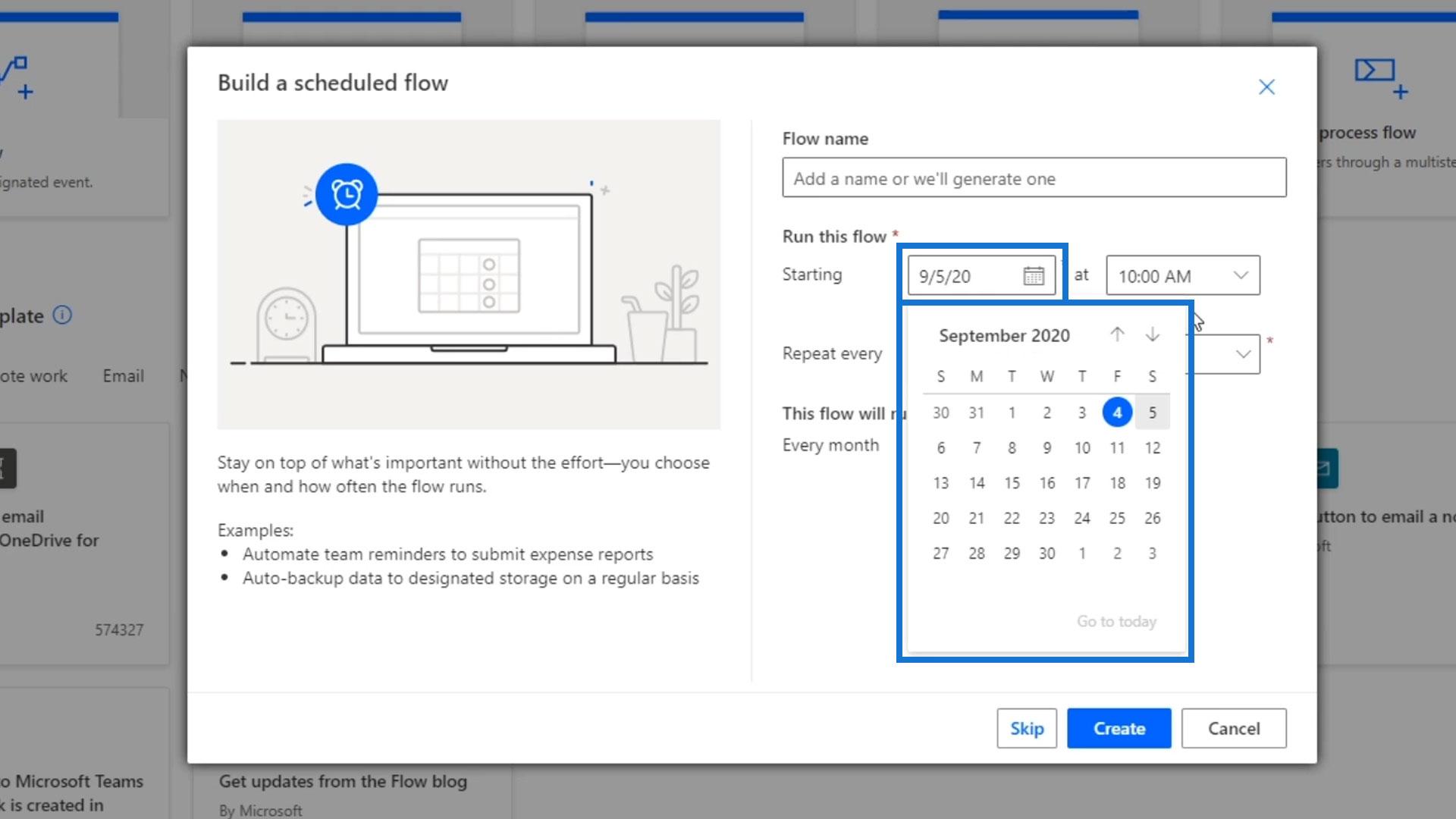Click the starting date field 9/5/20
The width and height of the screenshot is (1456, 819).
963,276
